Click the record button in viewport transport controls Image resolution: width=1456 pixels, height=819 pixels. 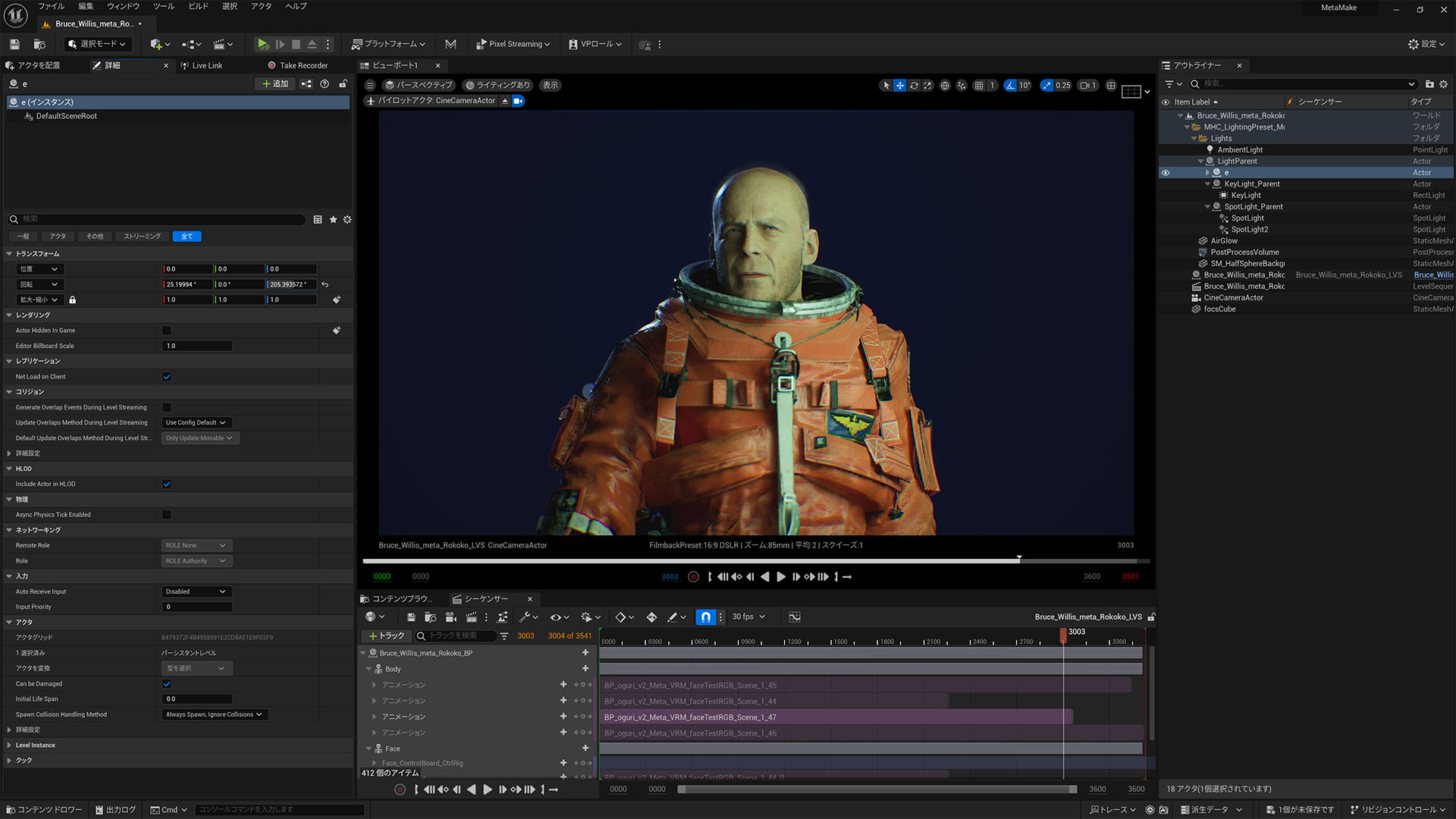pyautogui.click(x=693, y=577)
